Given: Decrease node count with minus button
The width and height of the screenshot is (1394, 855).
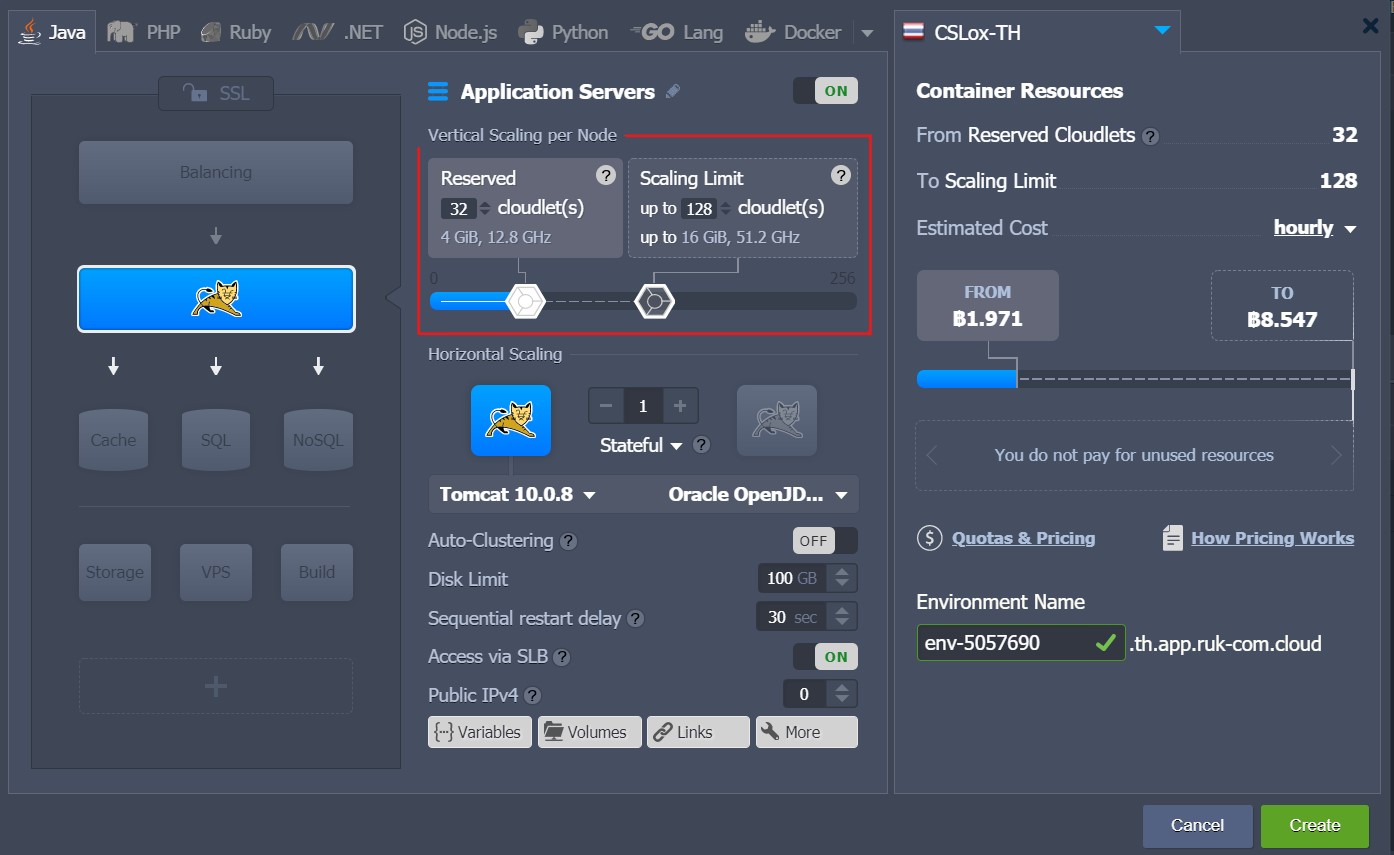Looking at the screenshot, I should [606, 406].
